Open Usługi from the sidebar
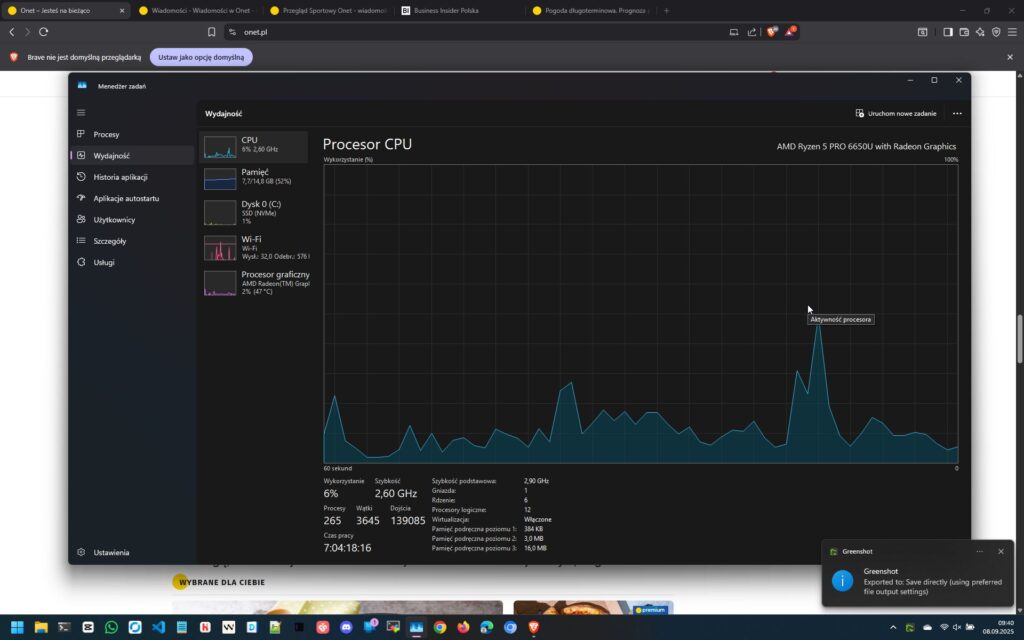Image resolution: width=1024 pixels, height=640 pixels. click(x=104, y=262)
